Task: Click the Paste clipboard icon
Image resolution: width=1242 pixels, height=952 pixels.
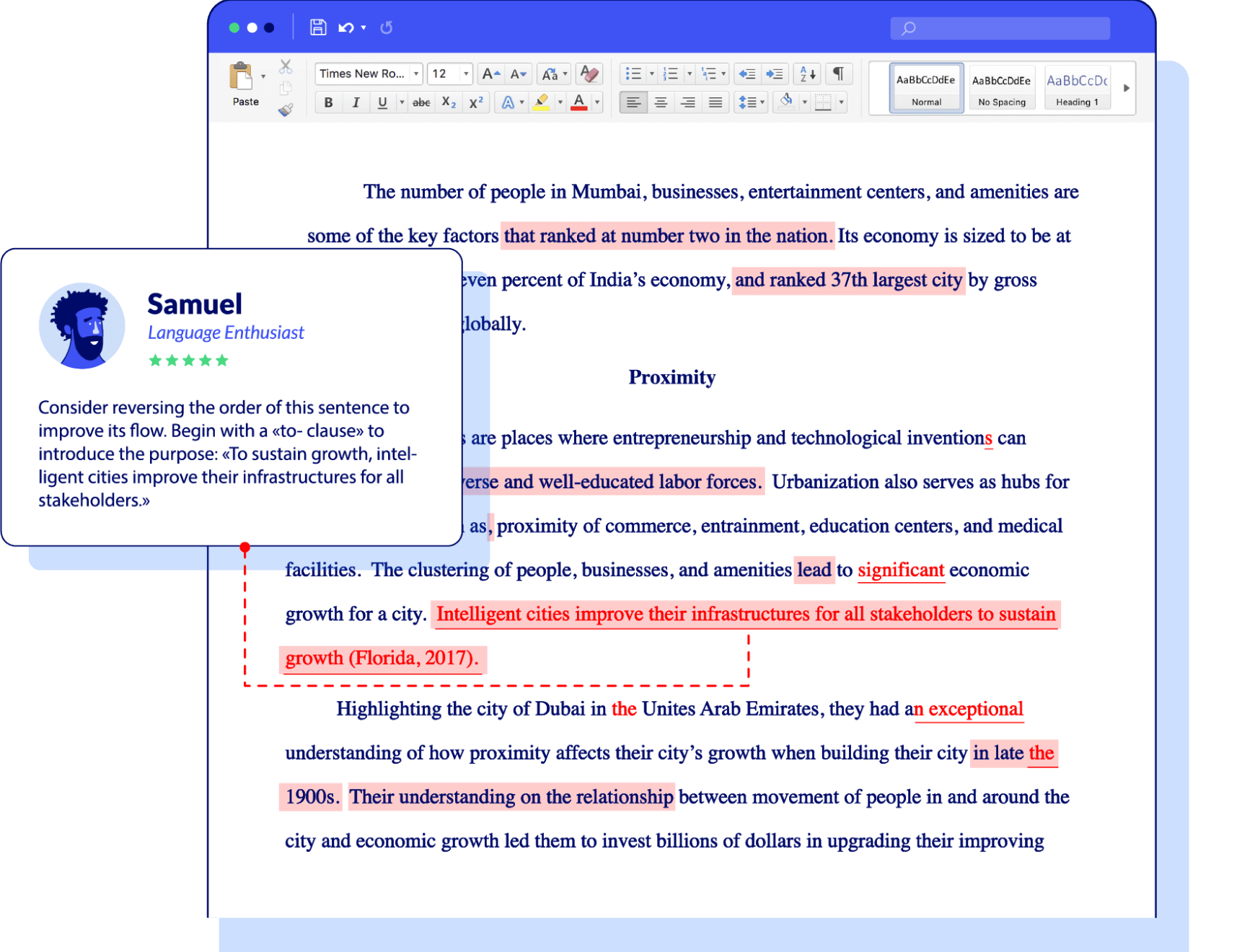Action: [241, 76]
